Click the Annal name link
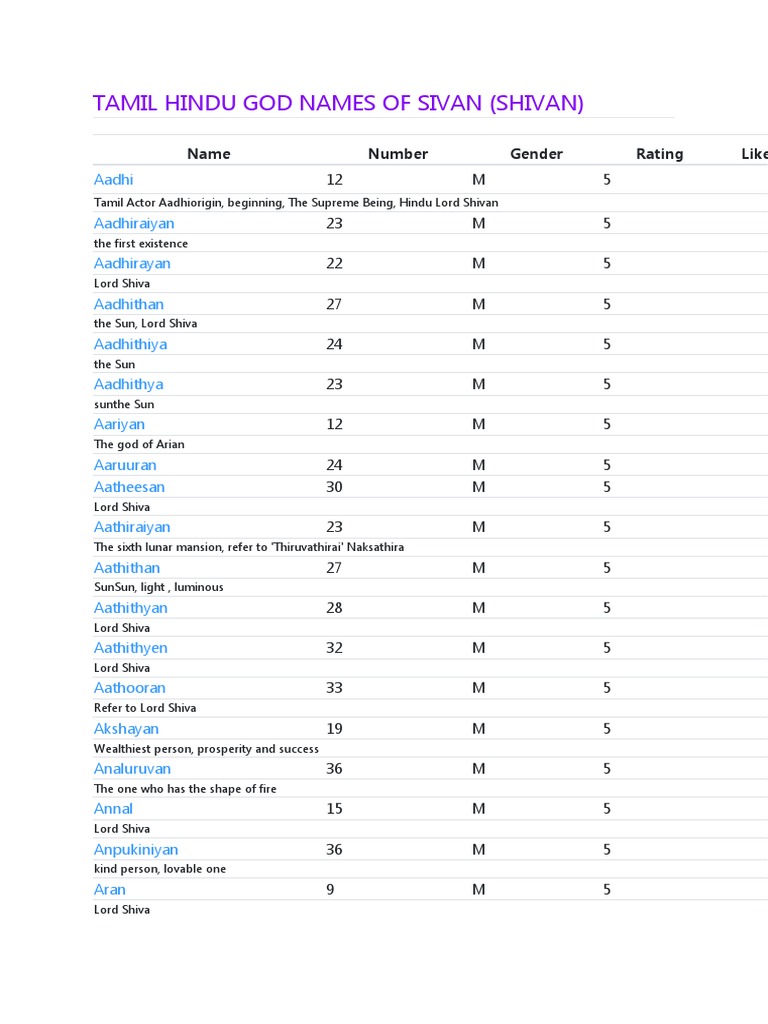This screenshot has width=768, height=1024. point(113,809)
